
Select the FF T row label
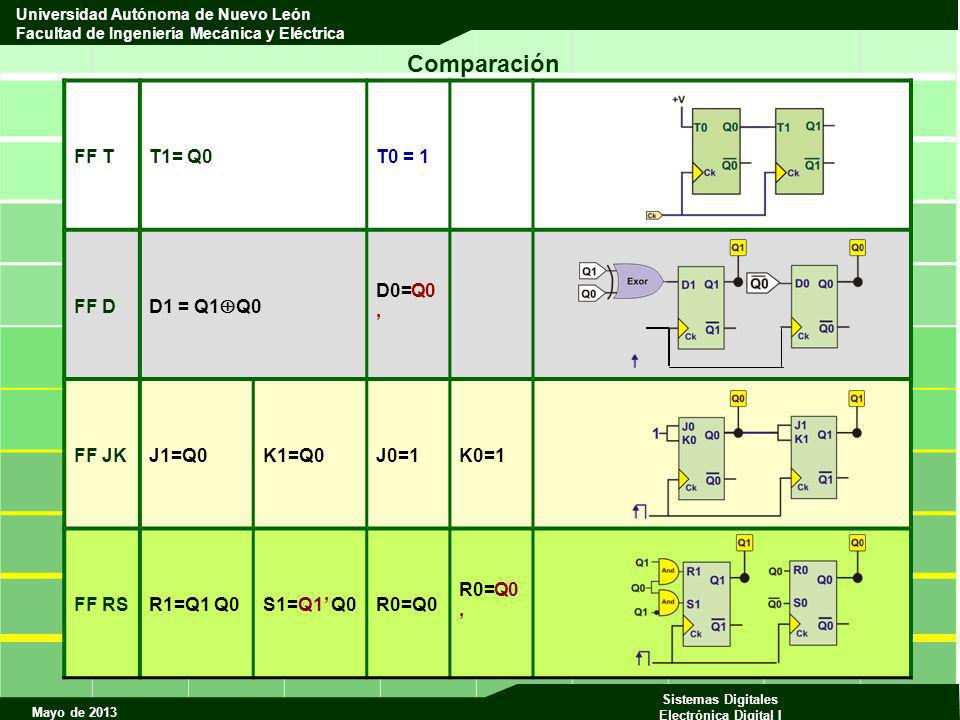pos(94,157)
